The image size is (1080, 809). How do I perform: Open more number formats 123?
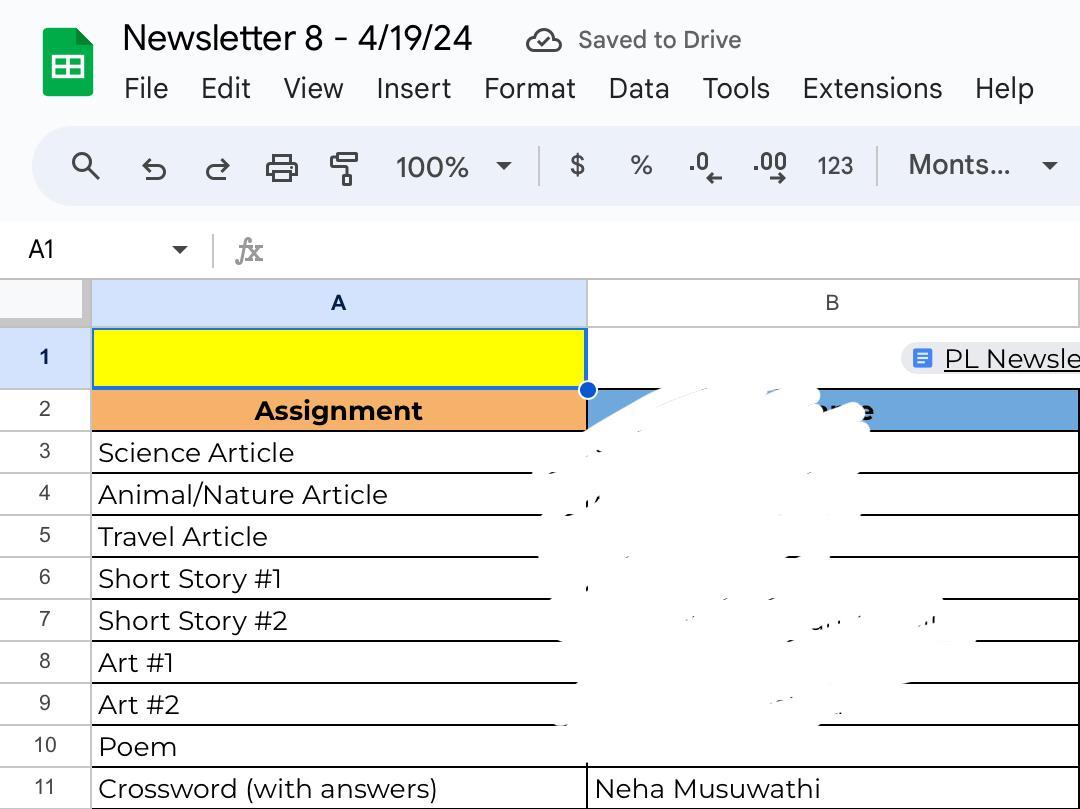point(835,166)
